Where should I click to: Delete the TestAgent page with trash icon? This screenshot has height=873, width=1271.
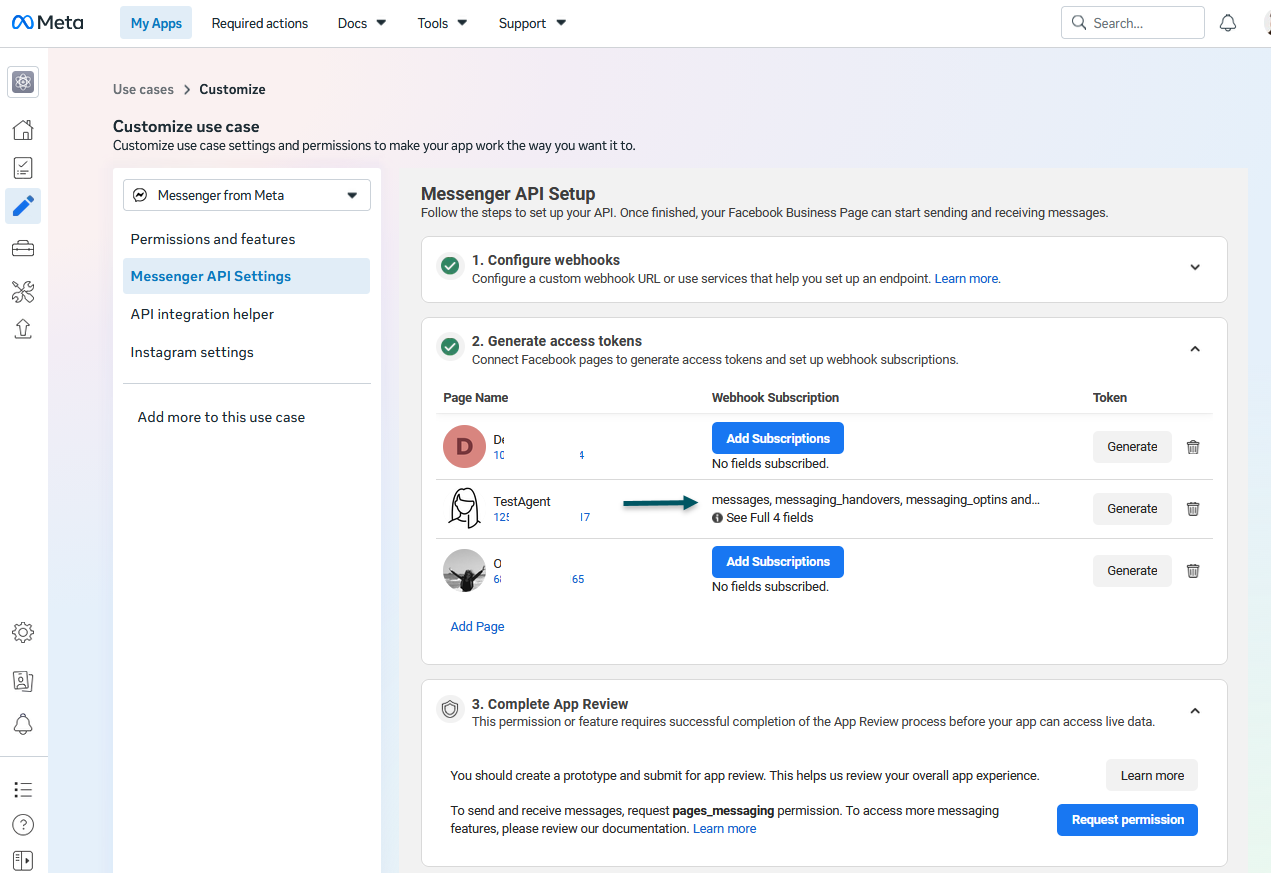[x=1193, y=509]
